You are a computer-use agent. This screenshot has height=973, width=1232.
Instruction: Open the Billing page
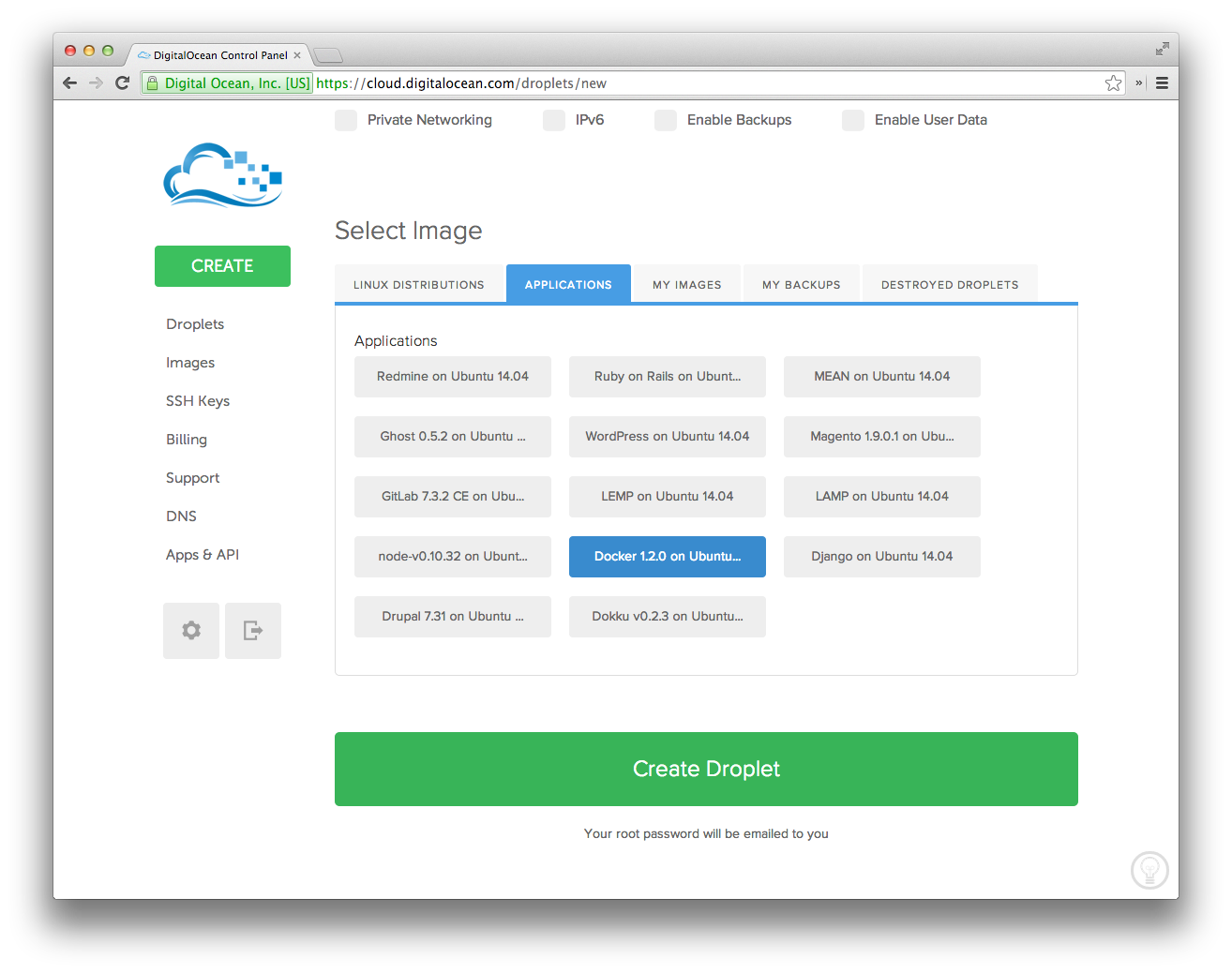point(187,440)
